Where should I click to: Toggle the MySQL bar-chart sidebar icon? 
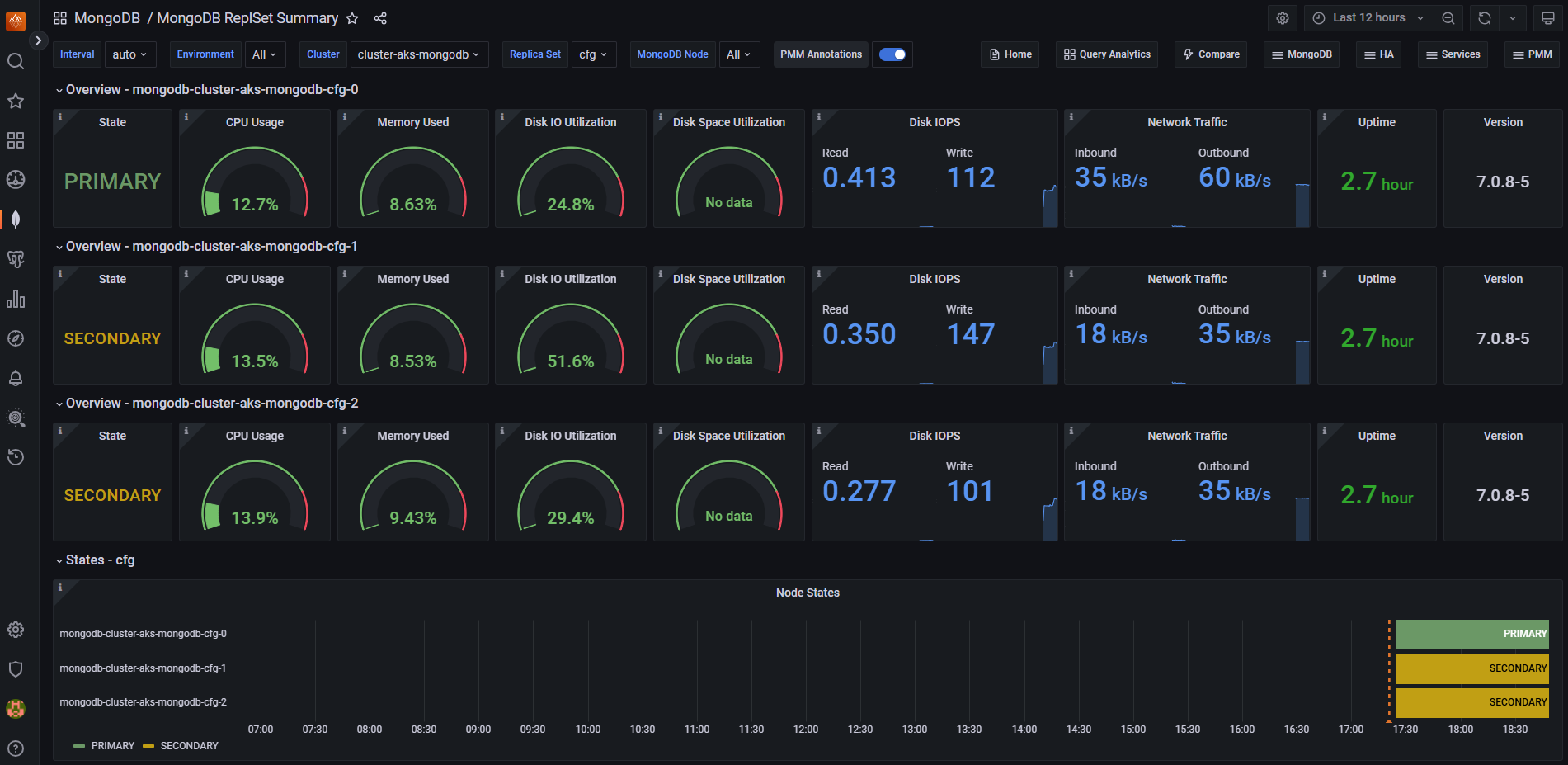(16, 299)
